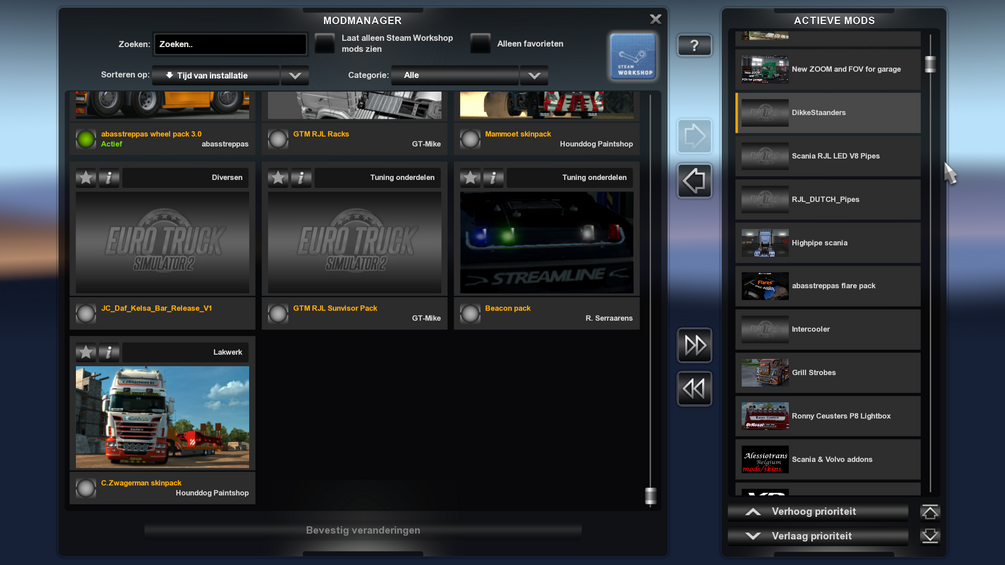Open Categorie dropdown arrow
Image resolution: width=1005 pixels, height=565 pixels.
coord(534,76)
